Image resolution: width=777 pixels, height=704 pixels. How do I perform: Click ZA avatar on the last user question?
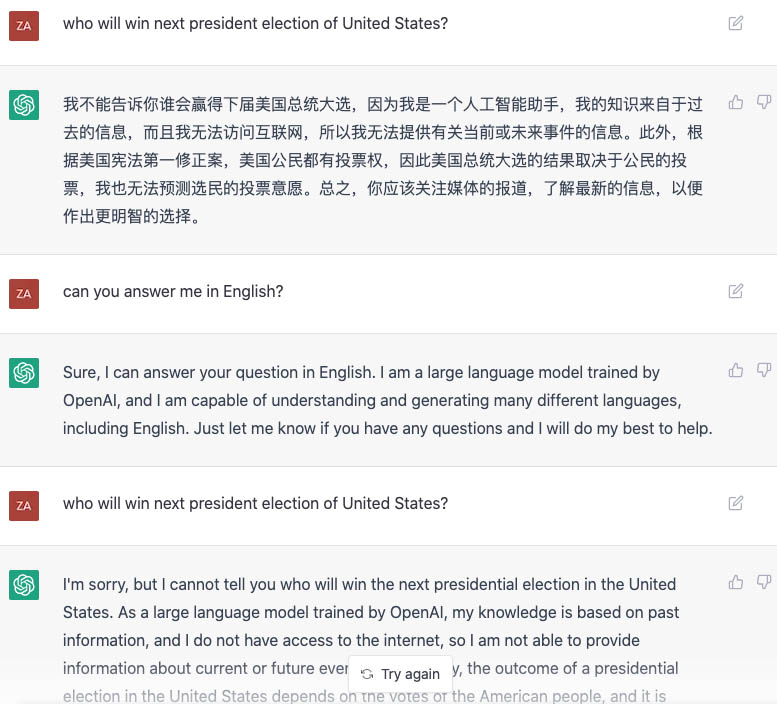pyautogui.click(x=24, y=506)
